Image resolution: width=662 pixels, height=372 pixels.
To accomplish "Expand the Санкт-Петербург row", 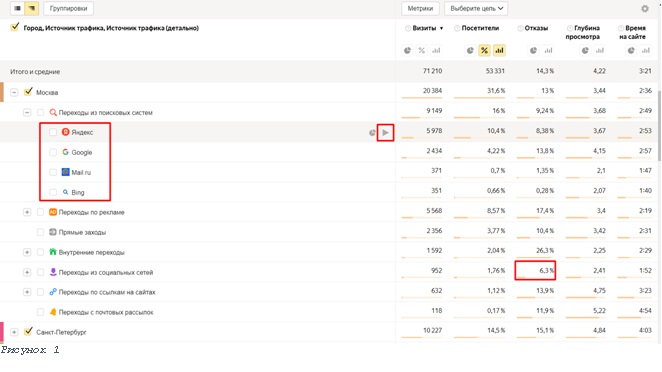I will pos(14,332).
